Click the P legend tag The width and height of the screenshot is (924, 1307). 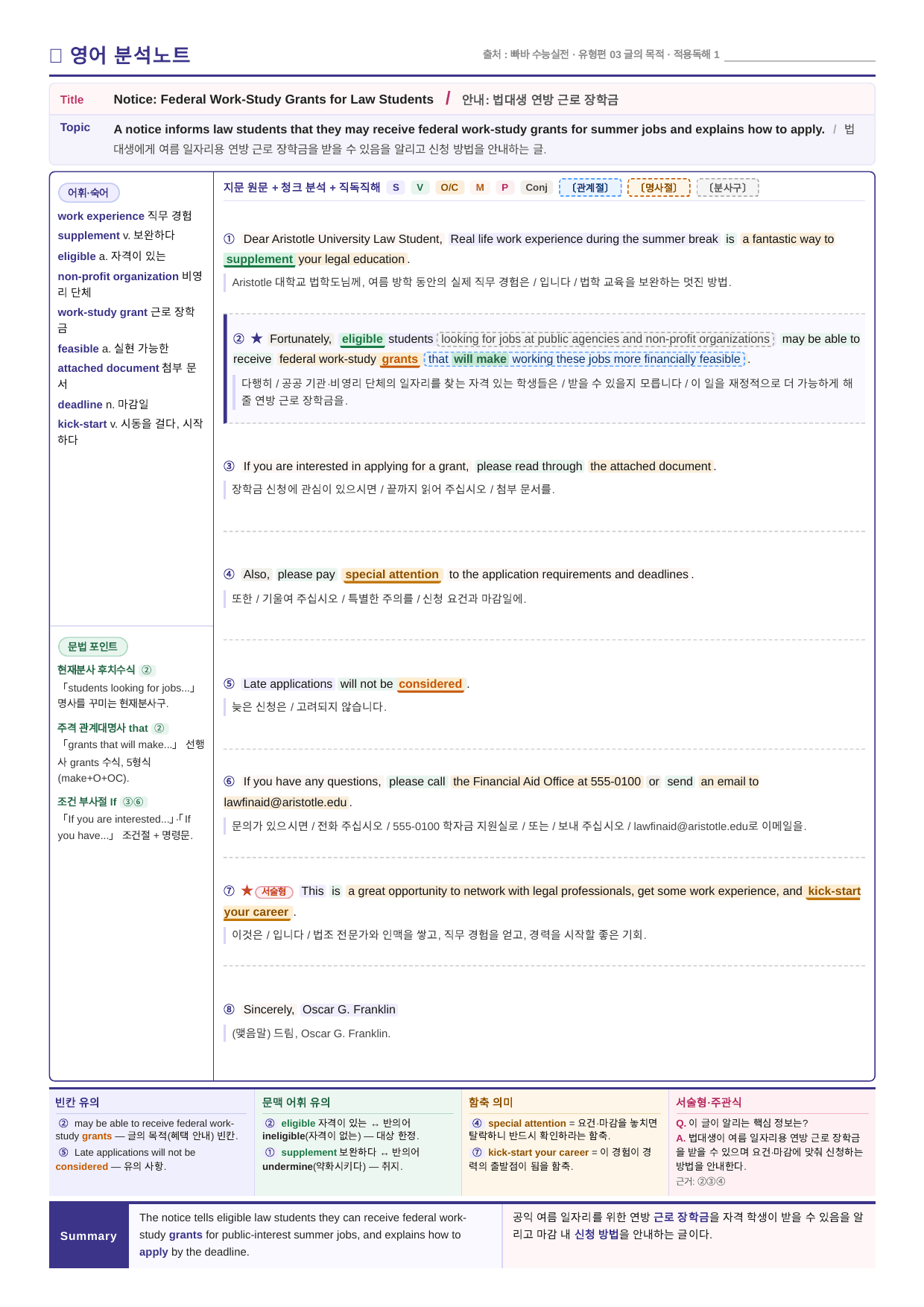pos(504,188)
